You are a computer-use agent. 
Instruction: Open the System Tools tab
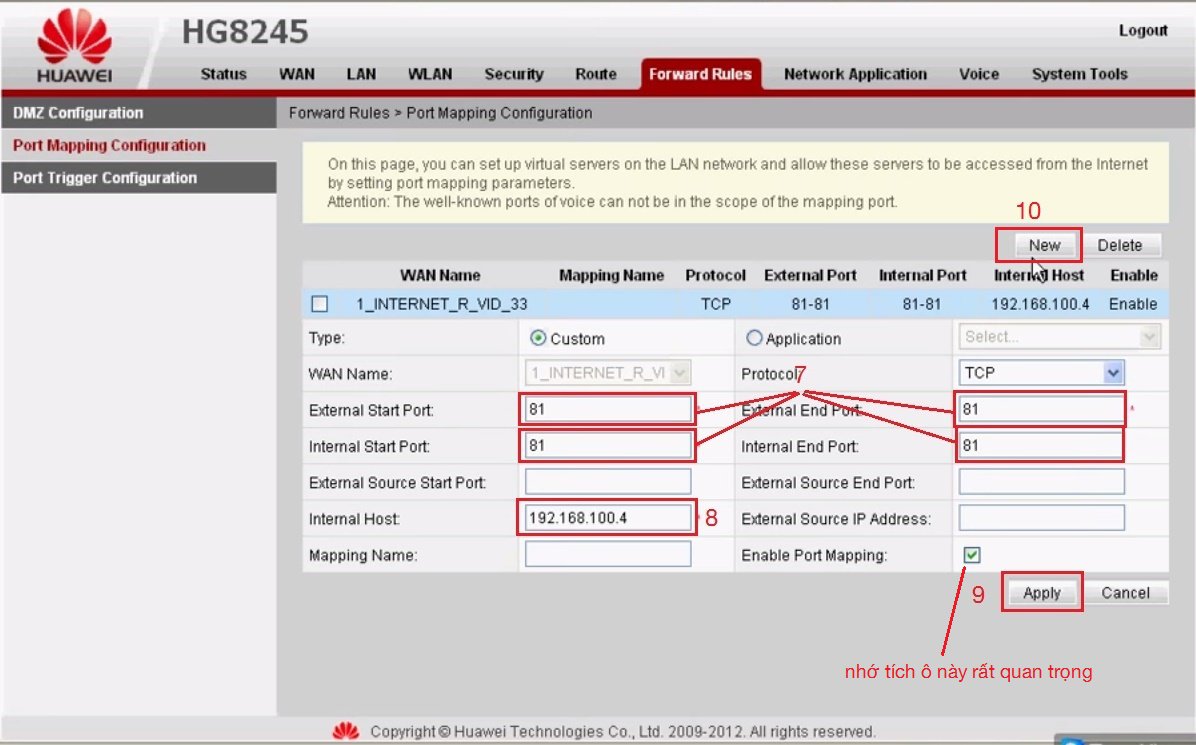coord(1079,74)
